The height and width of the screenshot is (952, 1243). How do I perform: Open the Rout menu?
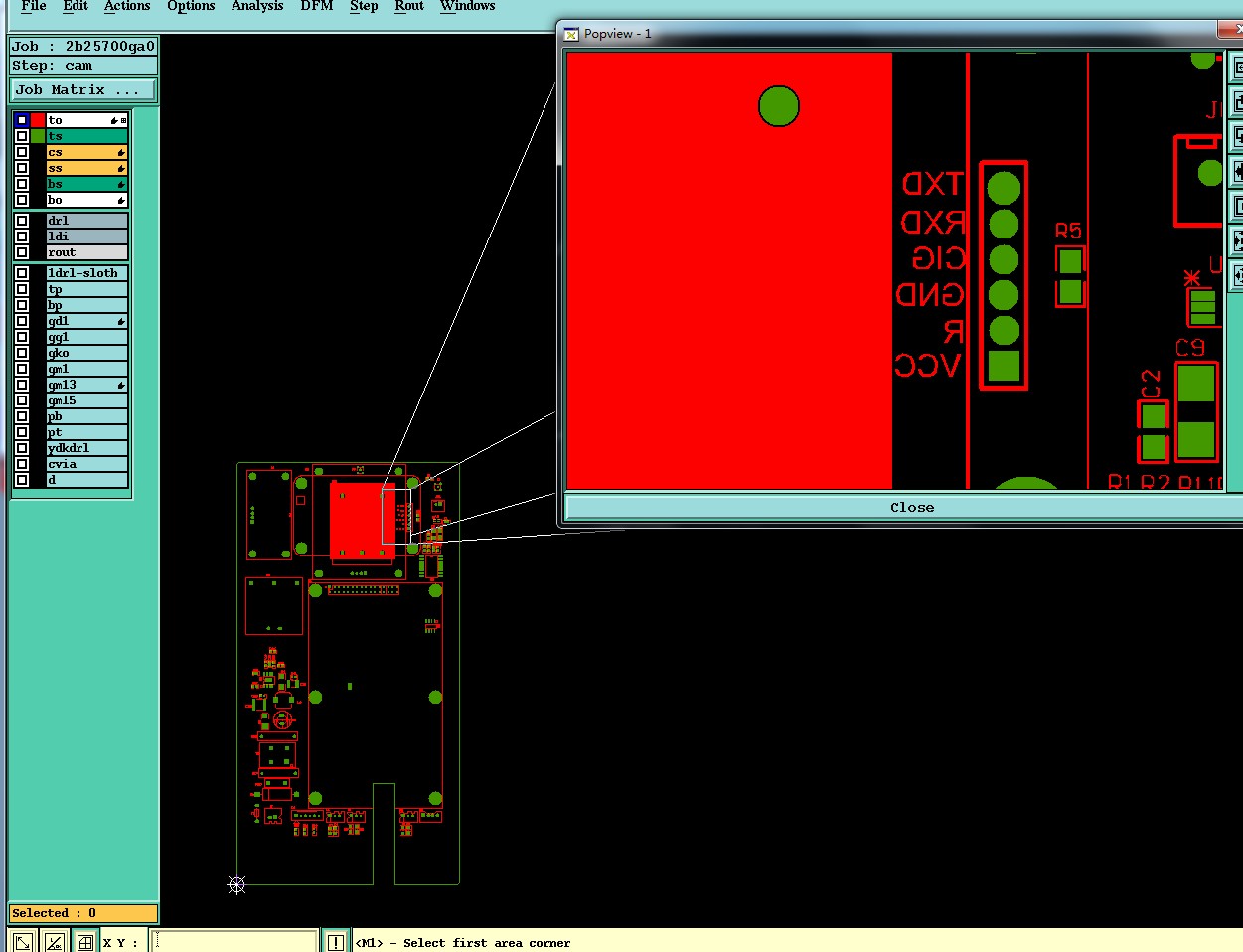[x=409, y=6]
